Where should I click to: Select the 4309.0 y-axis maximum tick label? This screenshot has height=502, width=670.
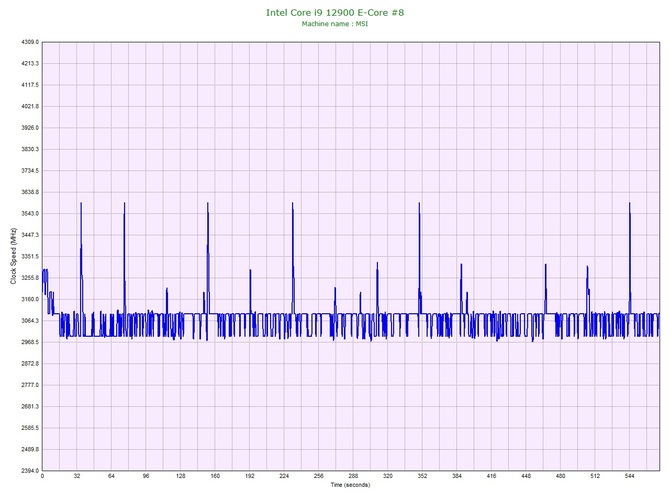(25, 42)
